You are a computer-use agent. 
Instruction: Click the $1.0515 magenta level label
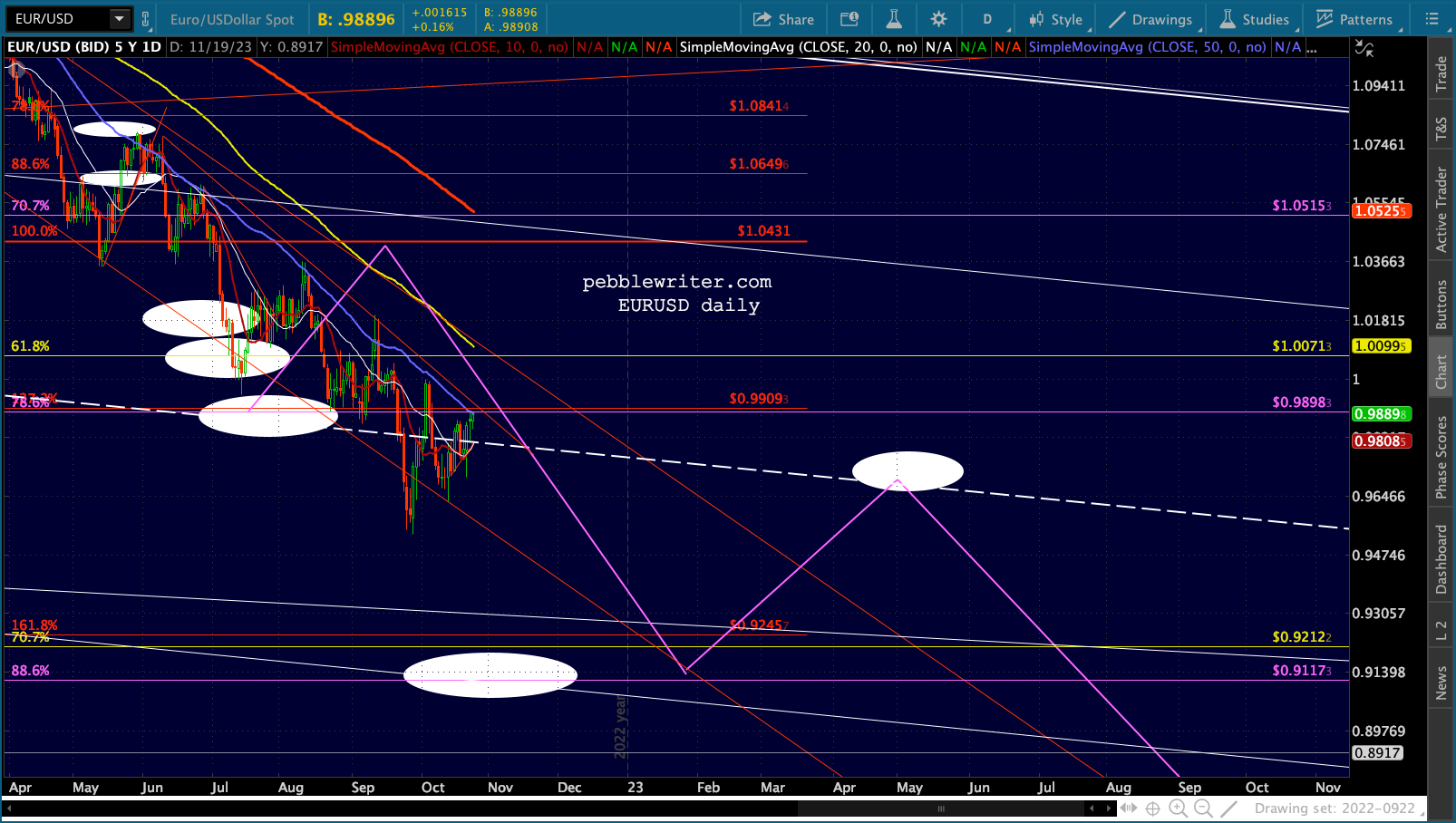tap(1302, 206)
